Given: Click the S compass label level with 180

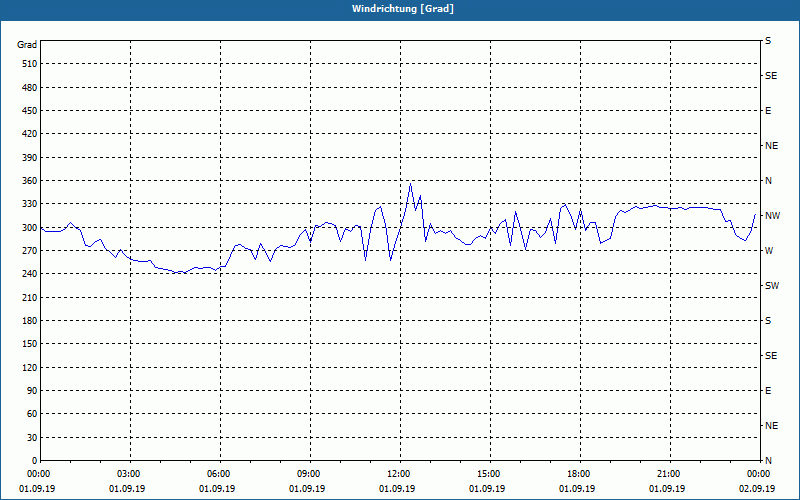Looking at the screenshot, I should coord(768,321).
